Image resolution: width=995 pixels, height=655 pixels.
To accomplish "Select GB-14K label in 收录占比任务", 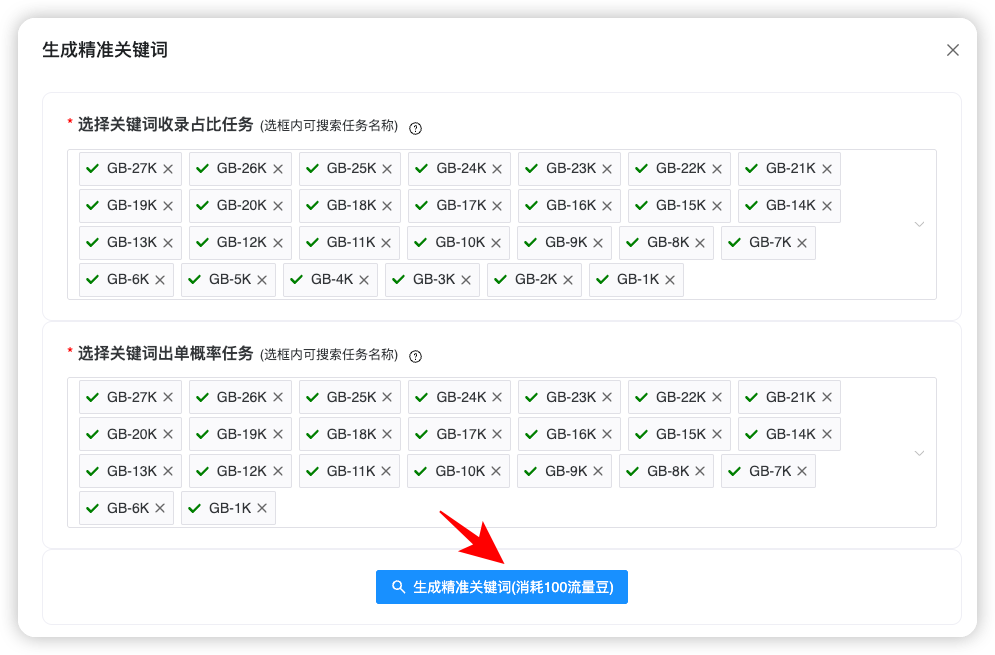I will coord(791,205).
